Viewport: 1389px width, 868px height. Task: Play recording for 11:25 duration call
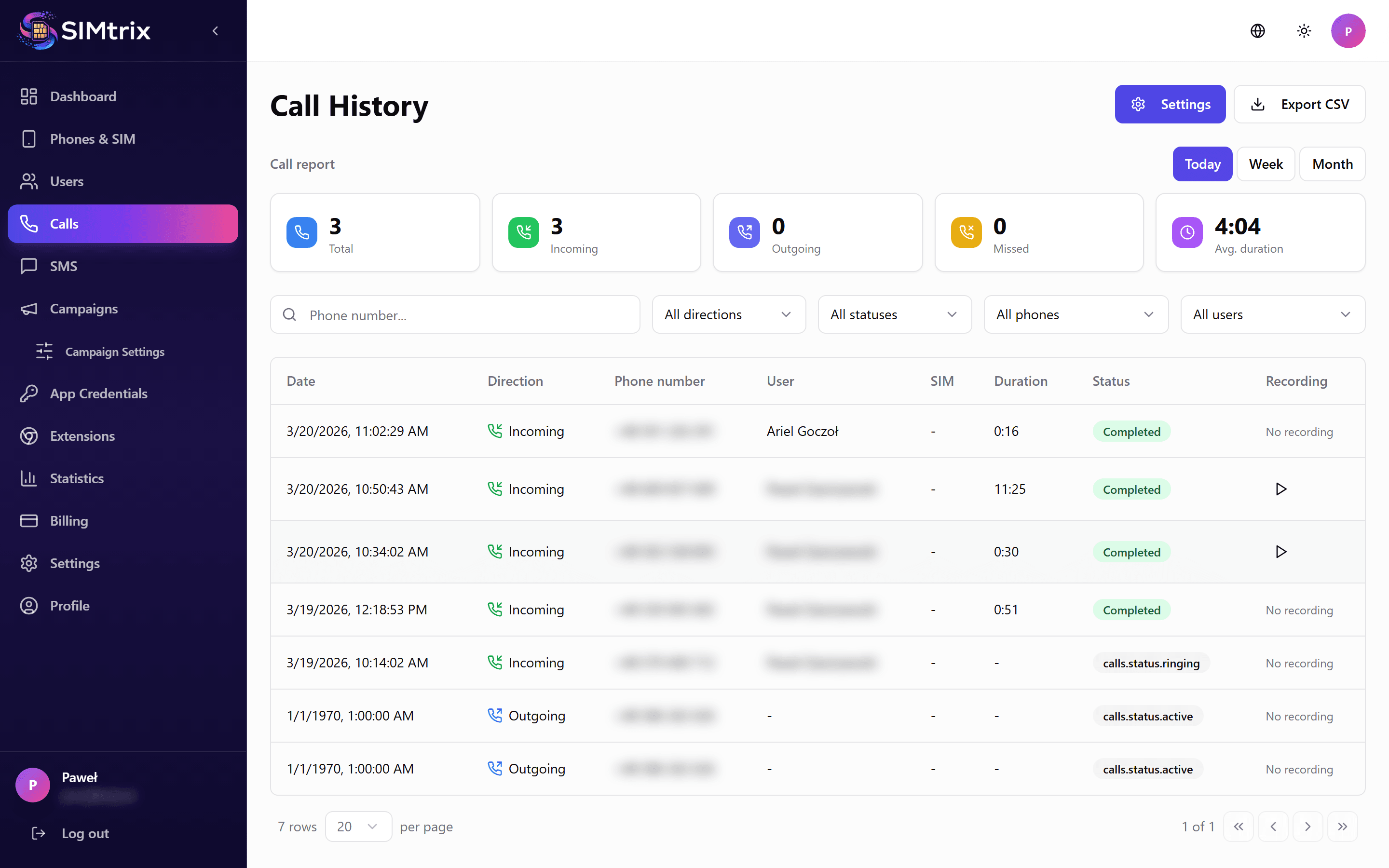point(1280,489)
